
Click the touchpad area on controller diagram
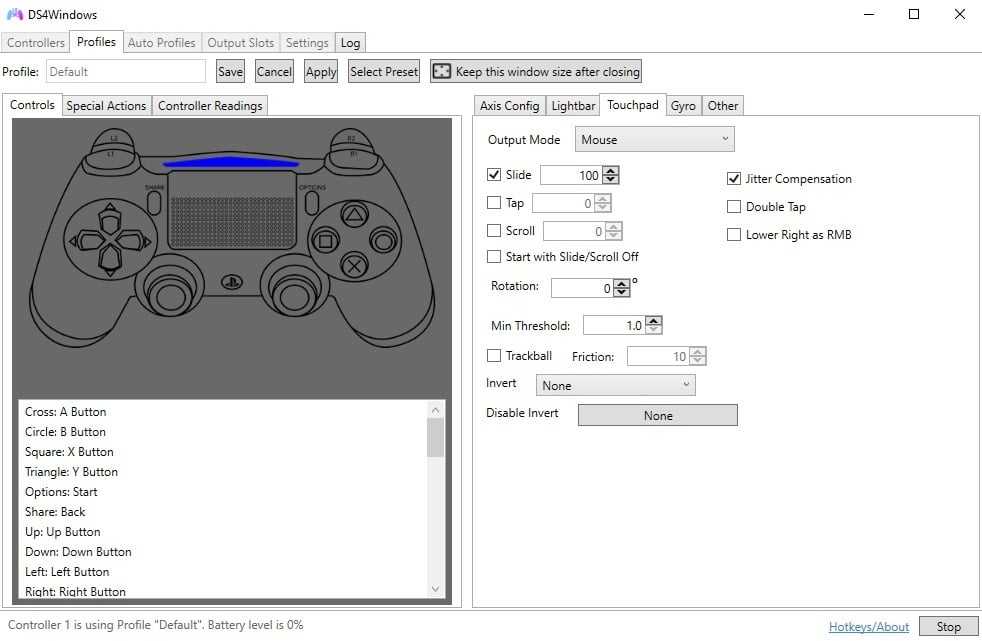[x=232, y=210]
